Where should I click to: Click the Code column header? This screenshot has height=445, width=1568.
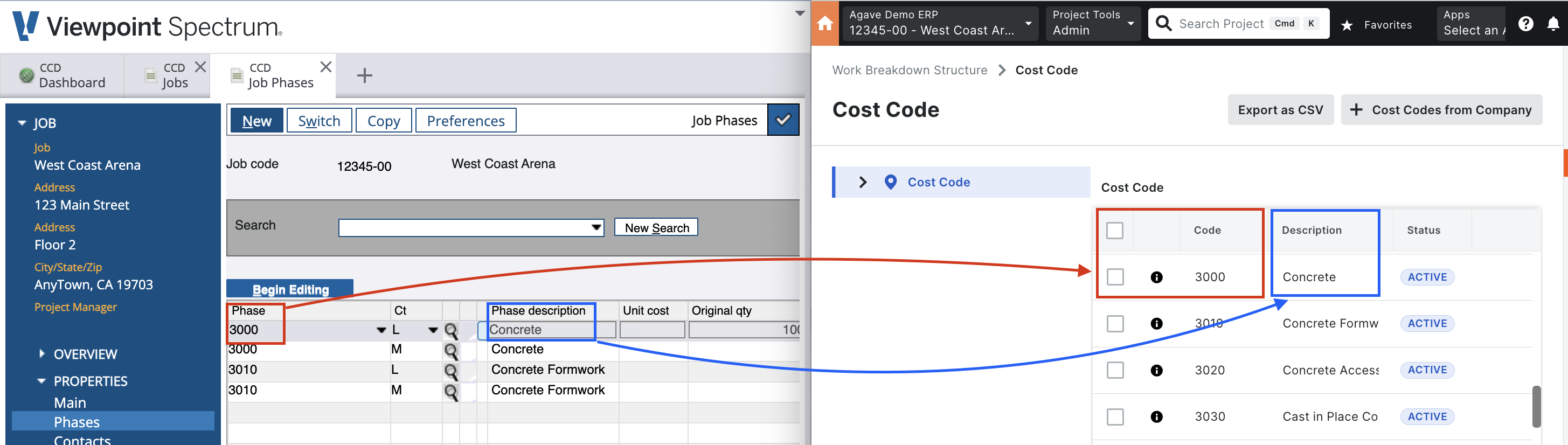(x=1206, y=230)
